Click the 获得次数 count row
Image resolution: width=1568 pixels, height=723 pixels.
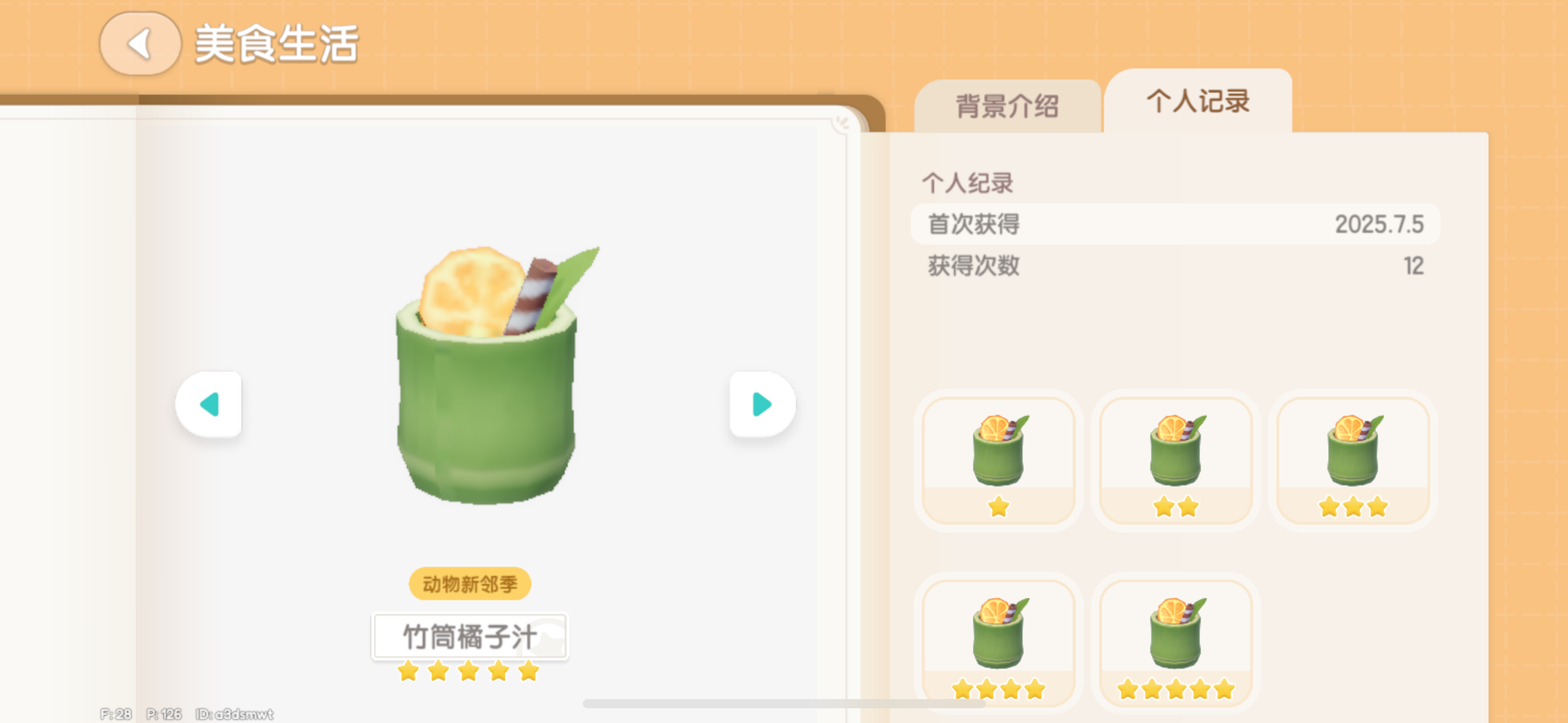[1175, 266]
